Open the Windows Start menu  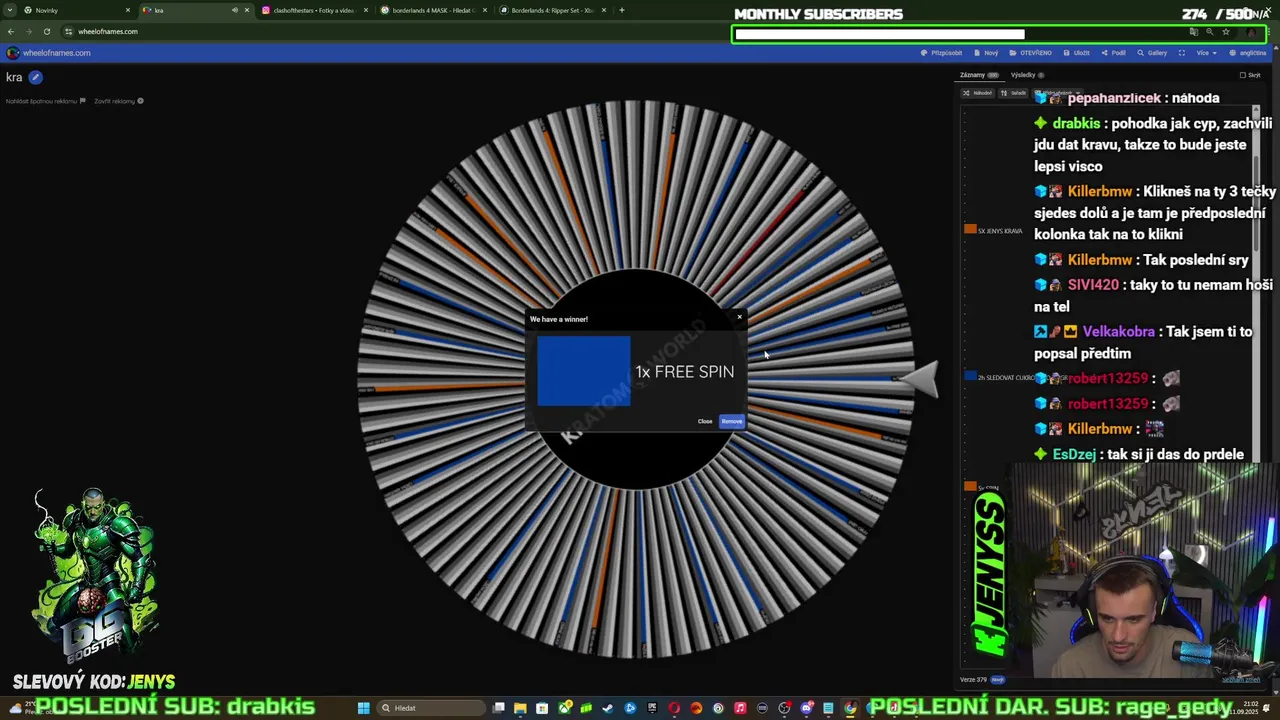pos(364,708)
